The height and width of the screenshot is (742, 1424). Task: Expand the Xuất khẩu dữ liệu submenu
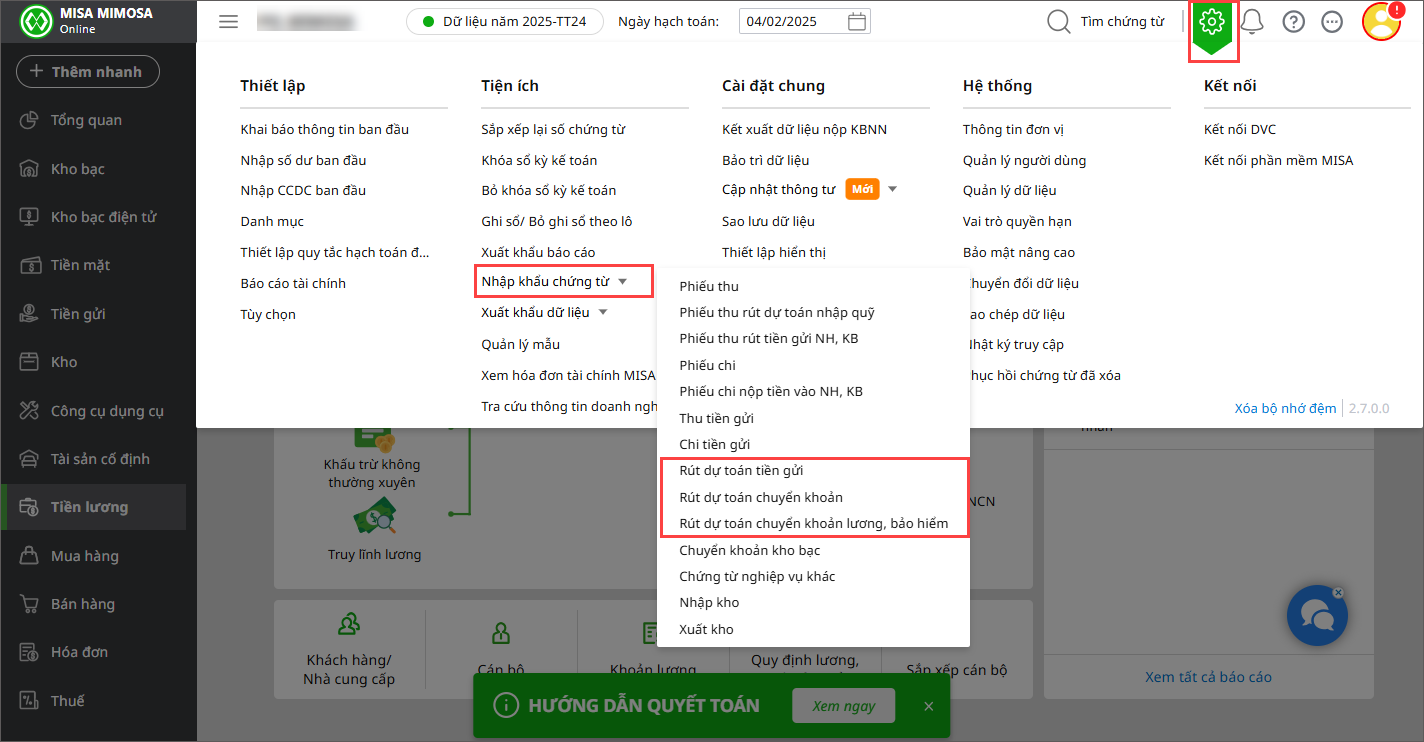click(x=603, y=313)
